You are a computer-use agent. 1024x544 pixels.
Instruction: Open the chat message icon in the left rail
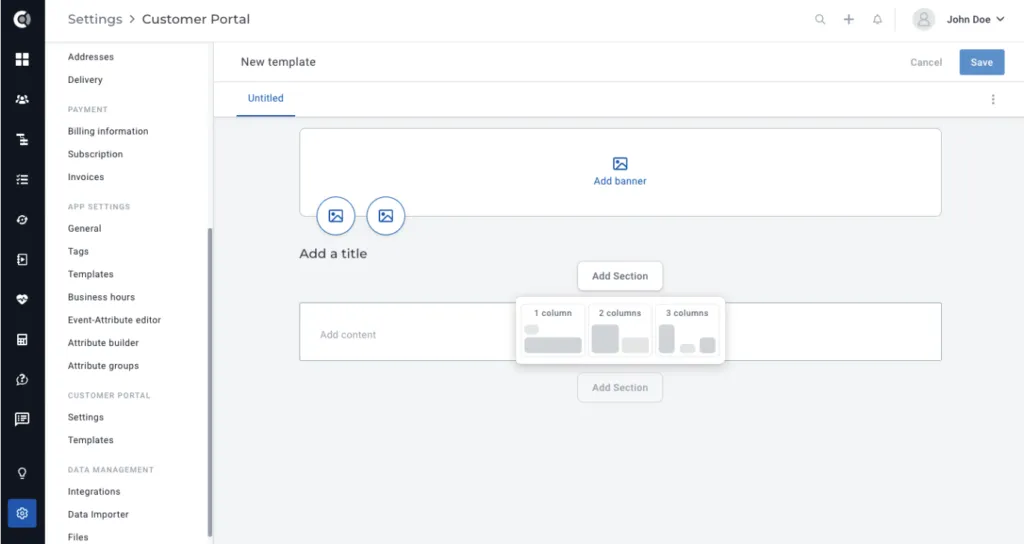click(22, 419)
